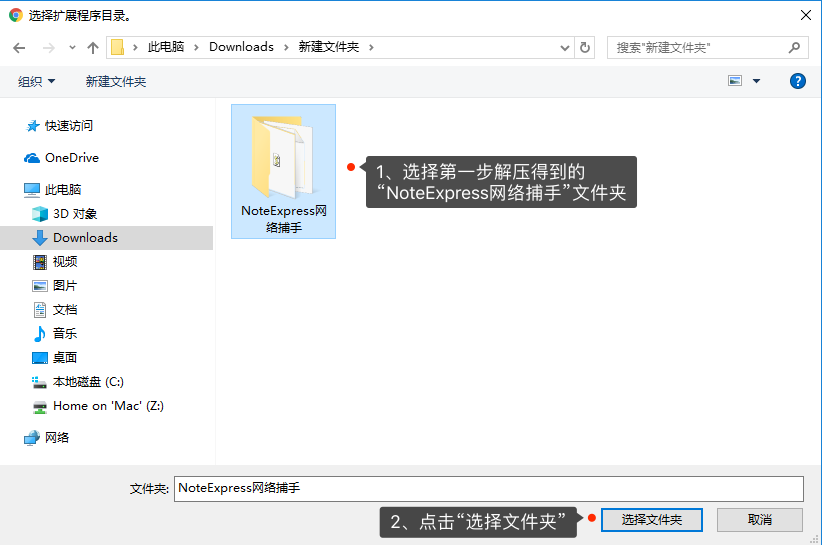Image resolution: width=822 pixels, height=545 pixels.
Task: Go back with the left arrow
Action: [x=19, y=48]
